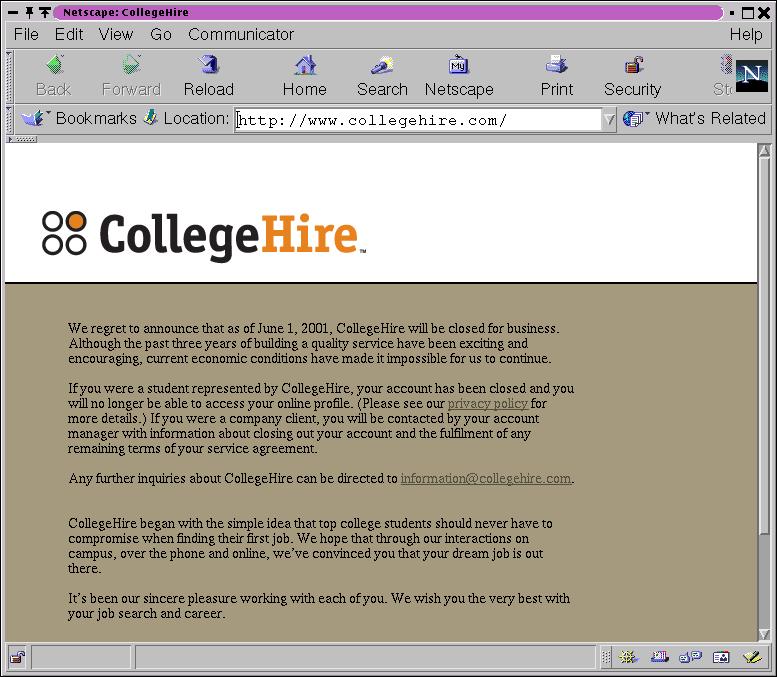Click the pin icon in title bar
This screenshot has height=677, width=777.
click(x=30, y=12)
